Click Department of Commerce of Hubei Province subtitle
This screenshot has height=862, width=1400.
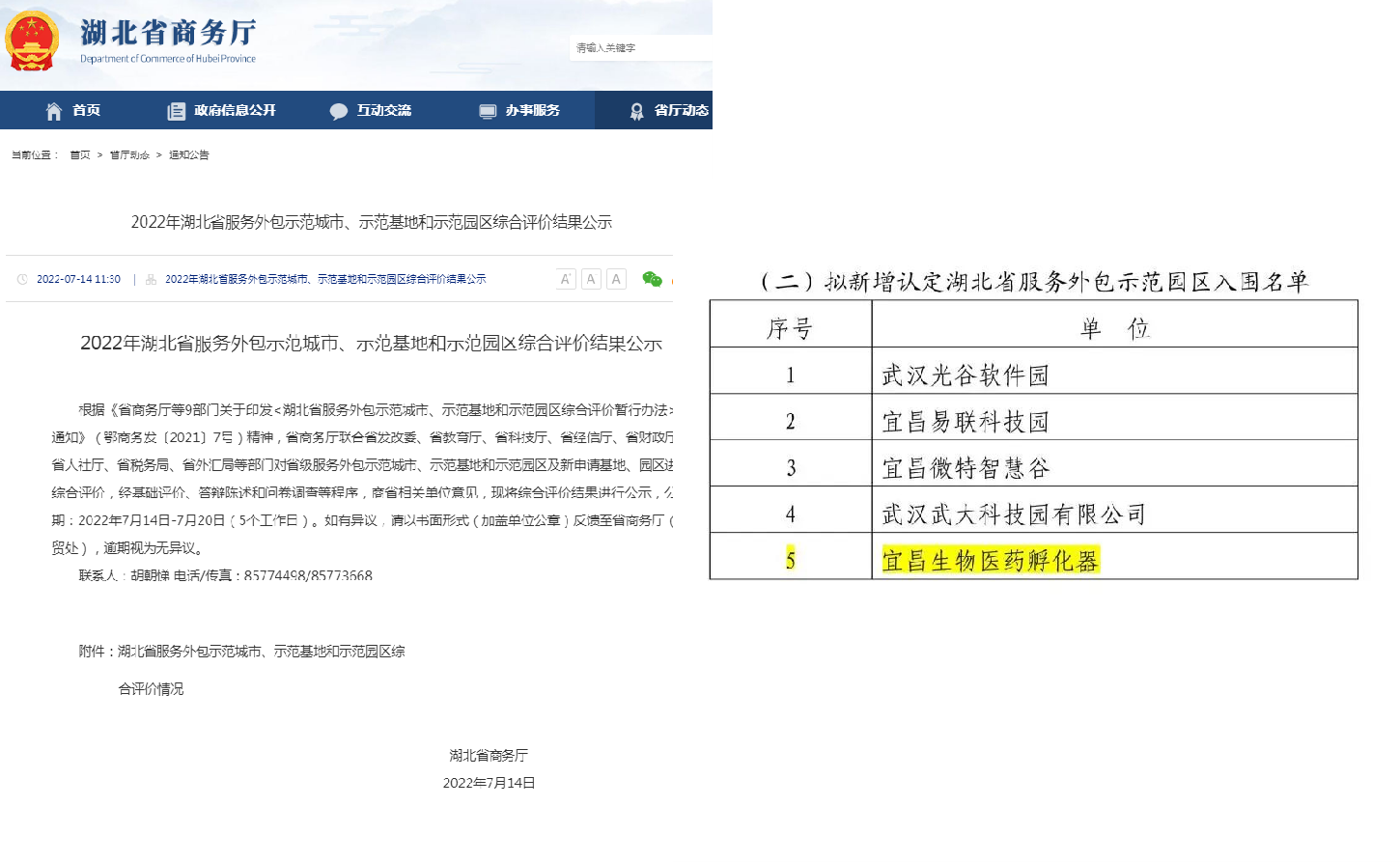click(x=168, y=59)
